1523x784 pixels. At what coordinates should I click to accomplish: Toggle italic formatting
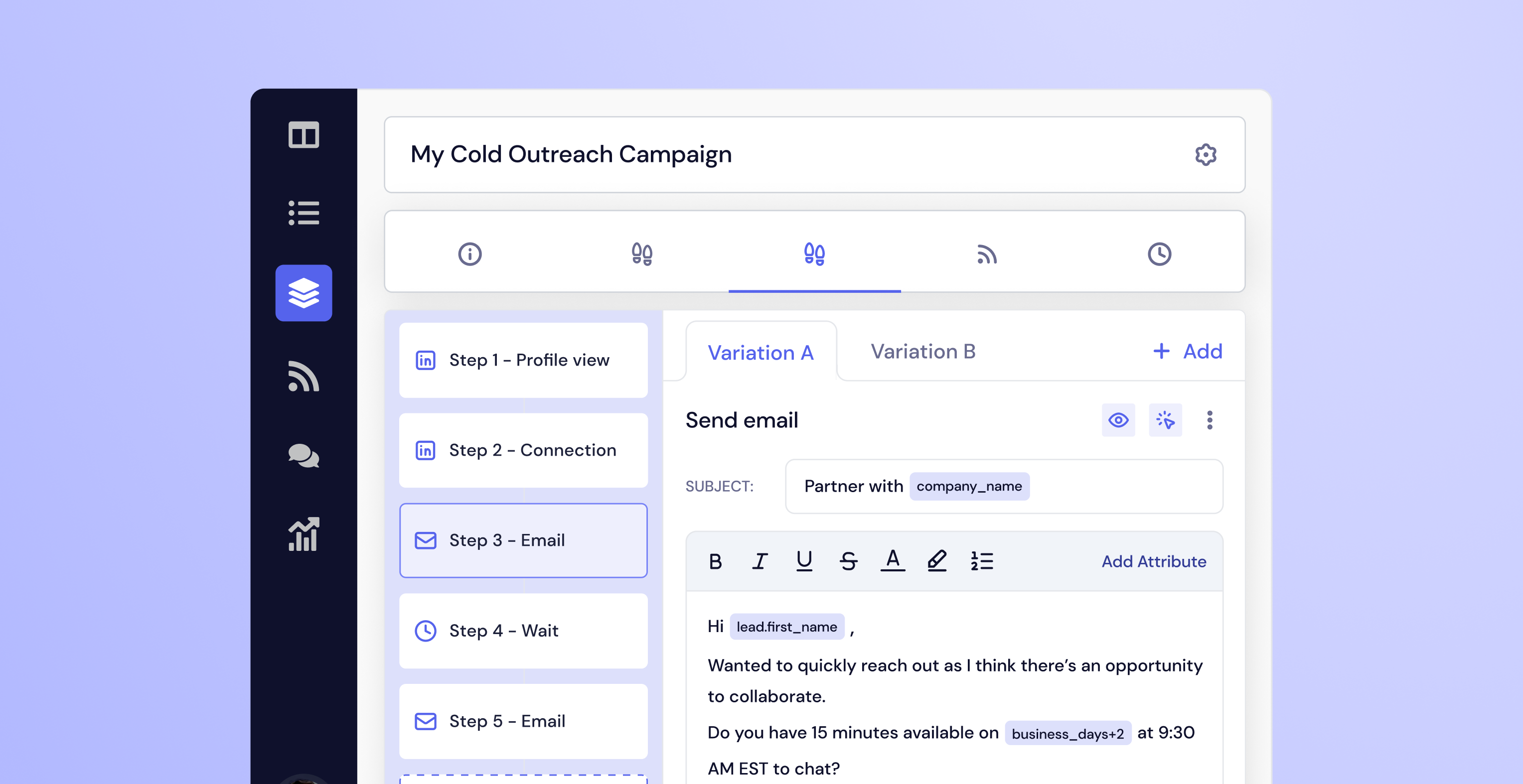click(x=760, y=561)
